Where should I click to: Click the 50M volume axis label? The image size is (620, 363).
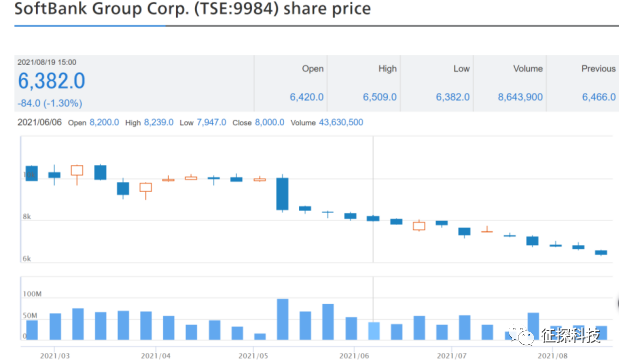click(30, 316)
